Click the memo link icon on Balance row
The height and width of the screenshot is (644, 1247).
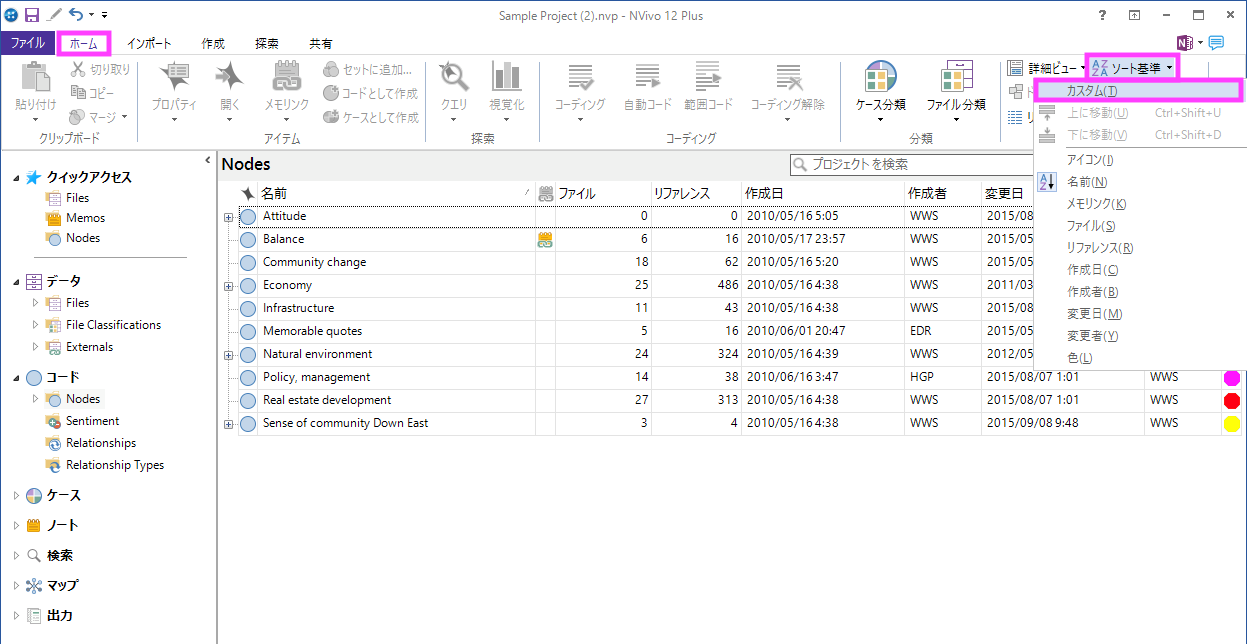click(x=545, y=240)
